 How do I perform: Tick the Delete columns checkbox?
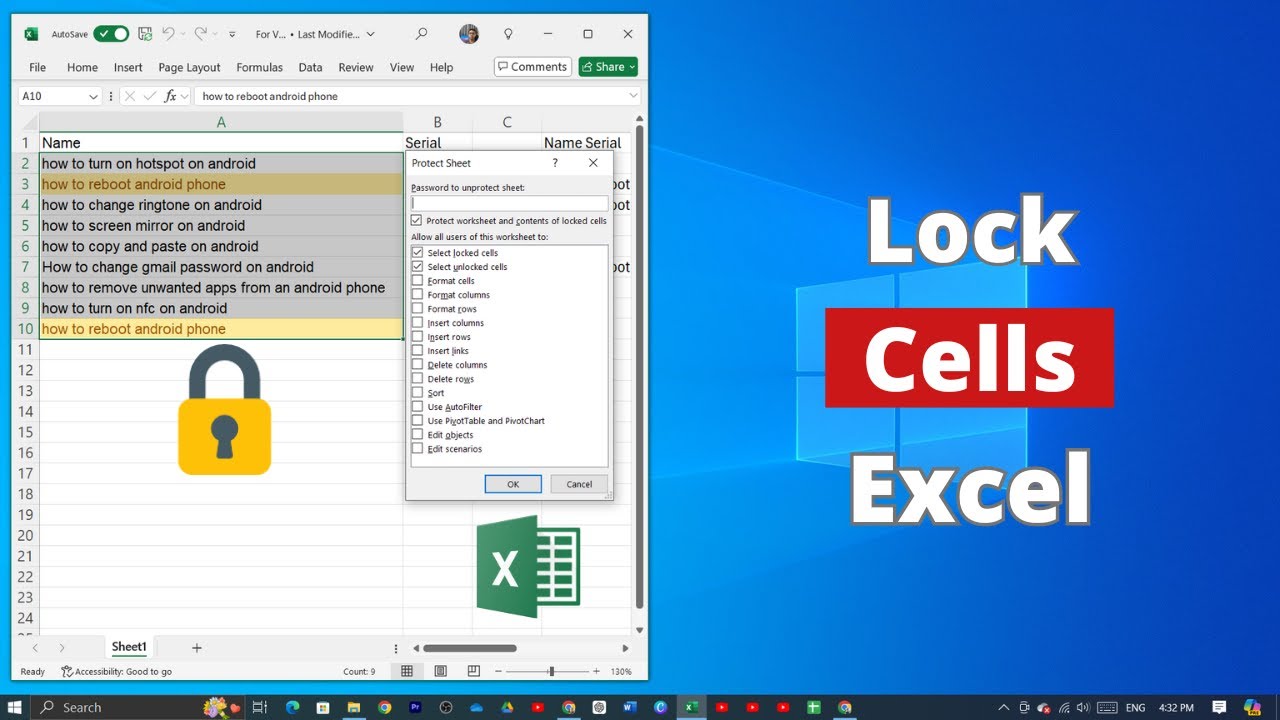(x=418, y=365)
